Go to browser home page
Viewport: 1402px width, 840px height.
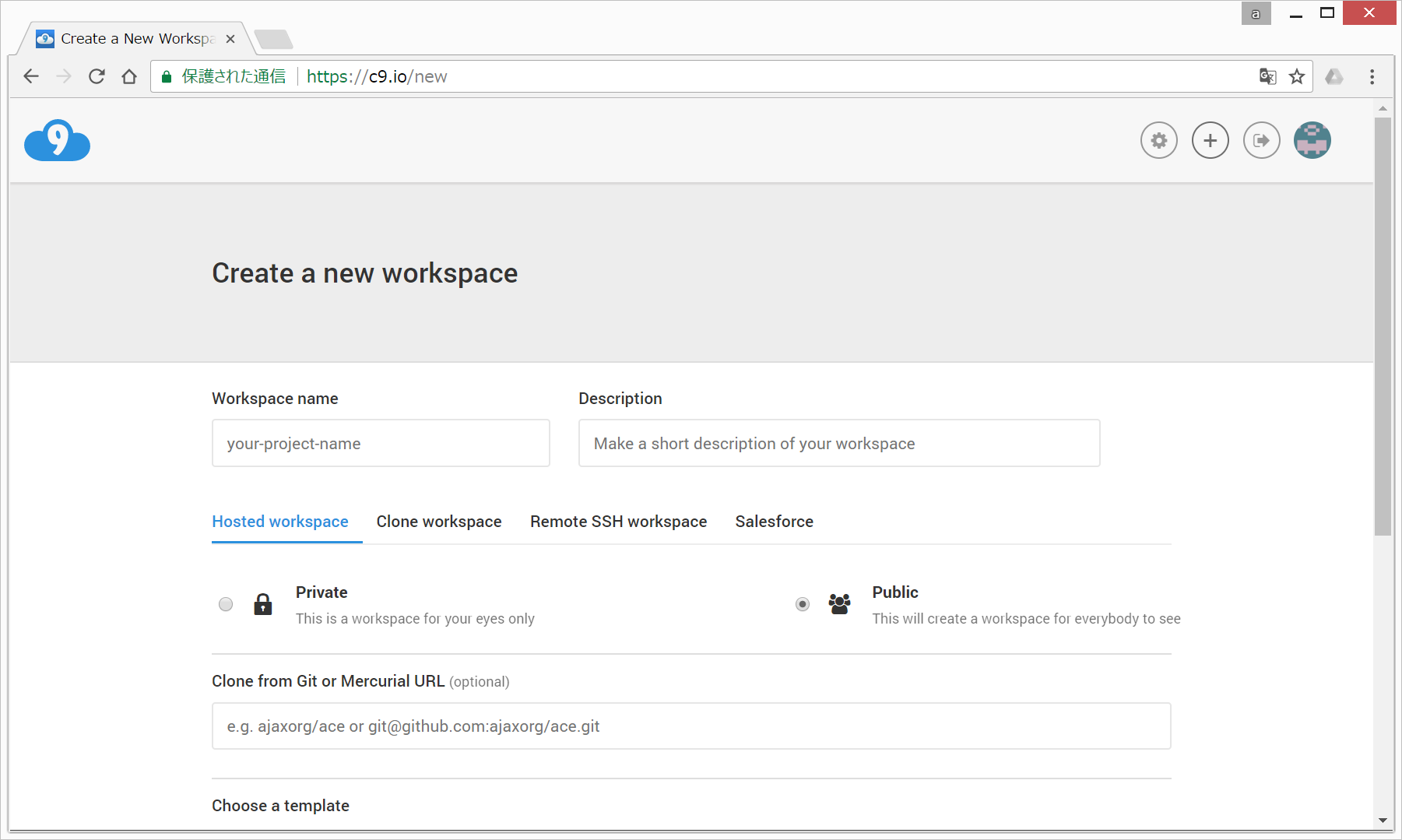coord(129,76)
